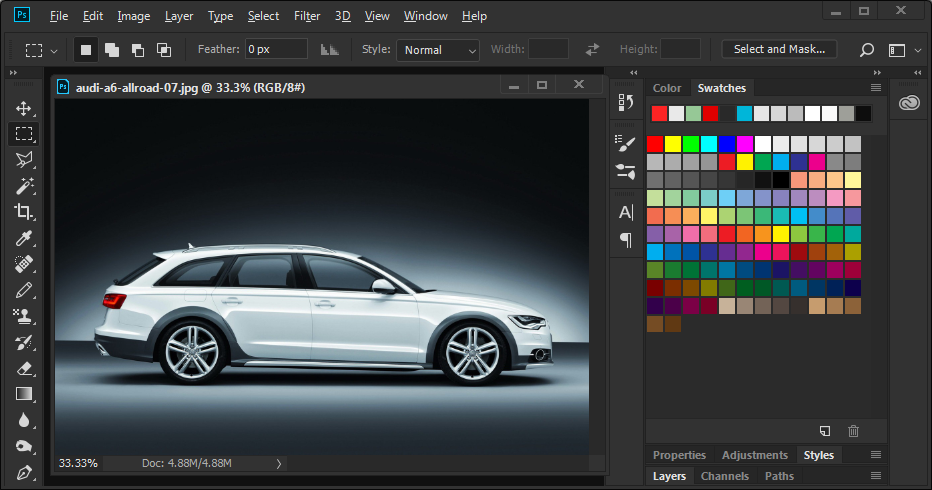Enable Add to selection mode
Viewport: 932px width, 490px height.
click(x=112, y=50)
